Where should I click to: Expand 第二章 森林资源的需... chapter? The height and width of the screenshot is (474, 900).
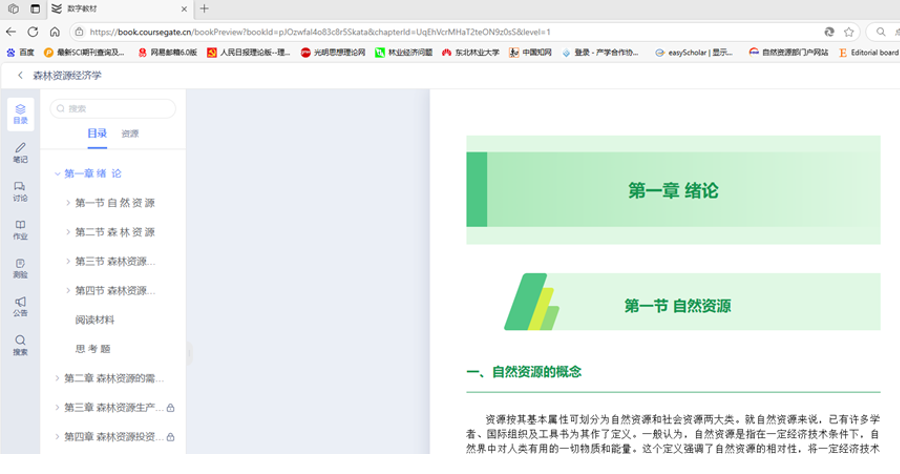tap(58, 378)
